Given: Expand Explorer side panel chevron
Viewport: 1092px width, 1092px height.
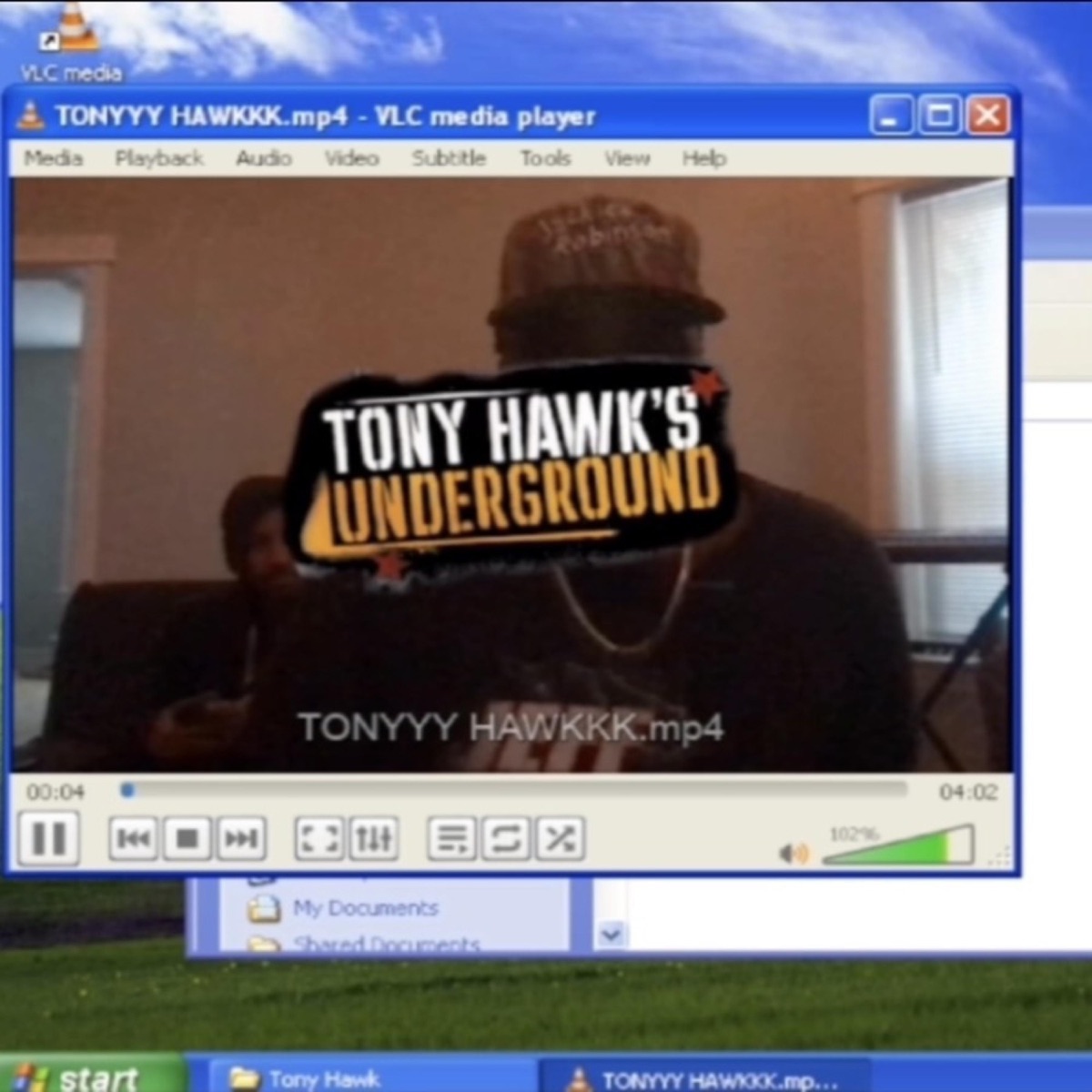Looking at the screenshot, I should [x=612, y=934].
